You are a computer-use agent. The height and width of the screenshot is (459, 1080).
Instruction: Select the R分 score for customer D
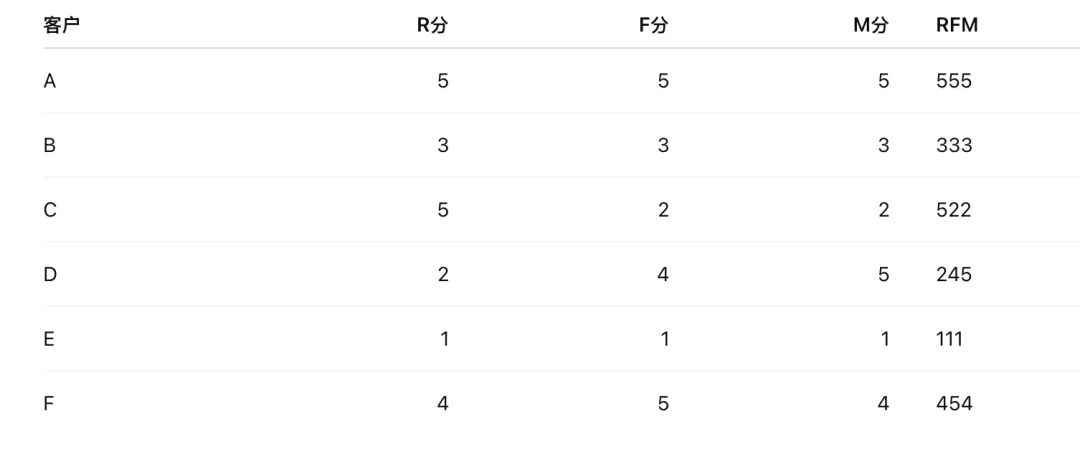443,274
